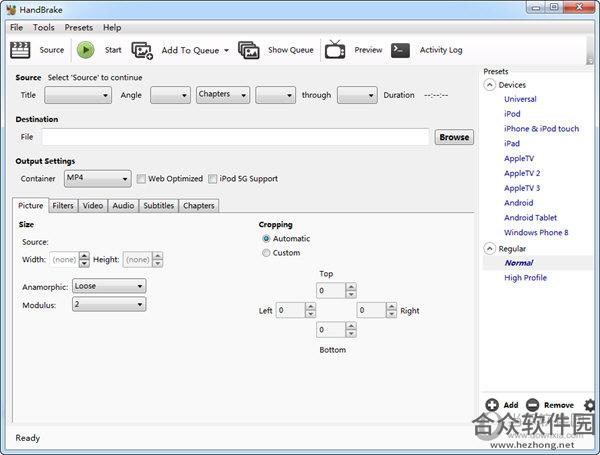
Task: Click the Width stepper arrows
Action: 84,259
